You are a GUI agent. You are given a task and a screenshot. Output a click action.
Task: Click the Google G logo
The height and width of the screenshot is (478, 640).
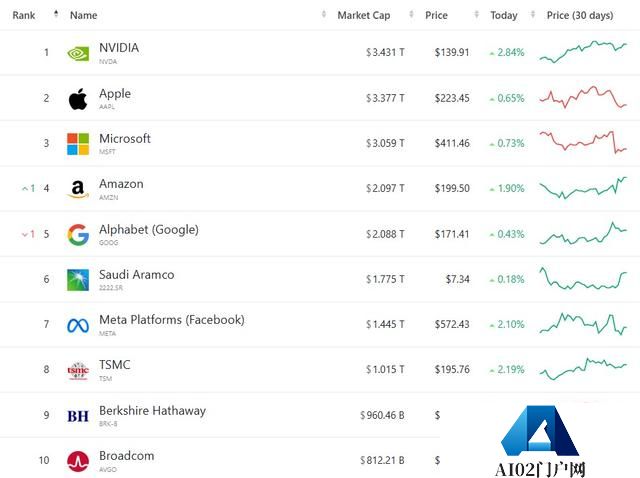(x=78, y=235)
